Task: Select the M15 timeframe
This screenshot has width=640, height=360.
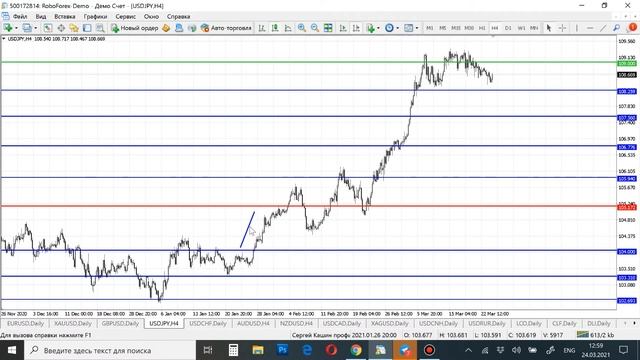Action: pyautogui.click(x=456, y=28)
